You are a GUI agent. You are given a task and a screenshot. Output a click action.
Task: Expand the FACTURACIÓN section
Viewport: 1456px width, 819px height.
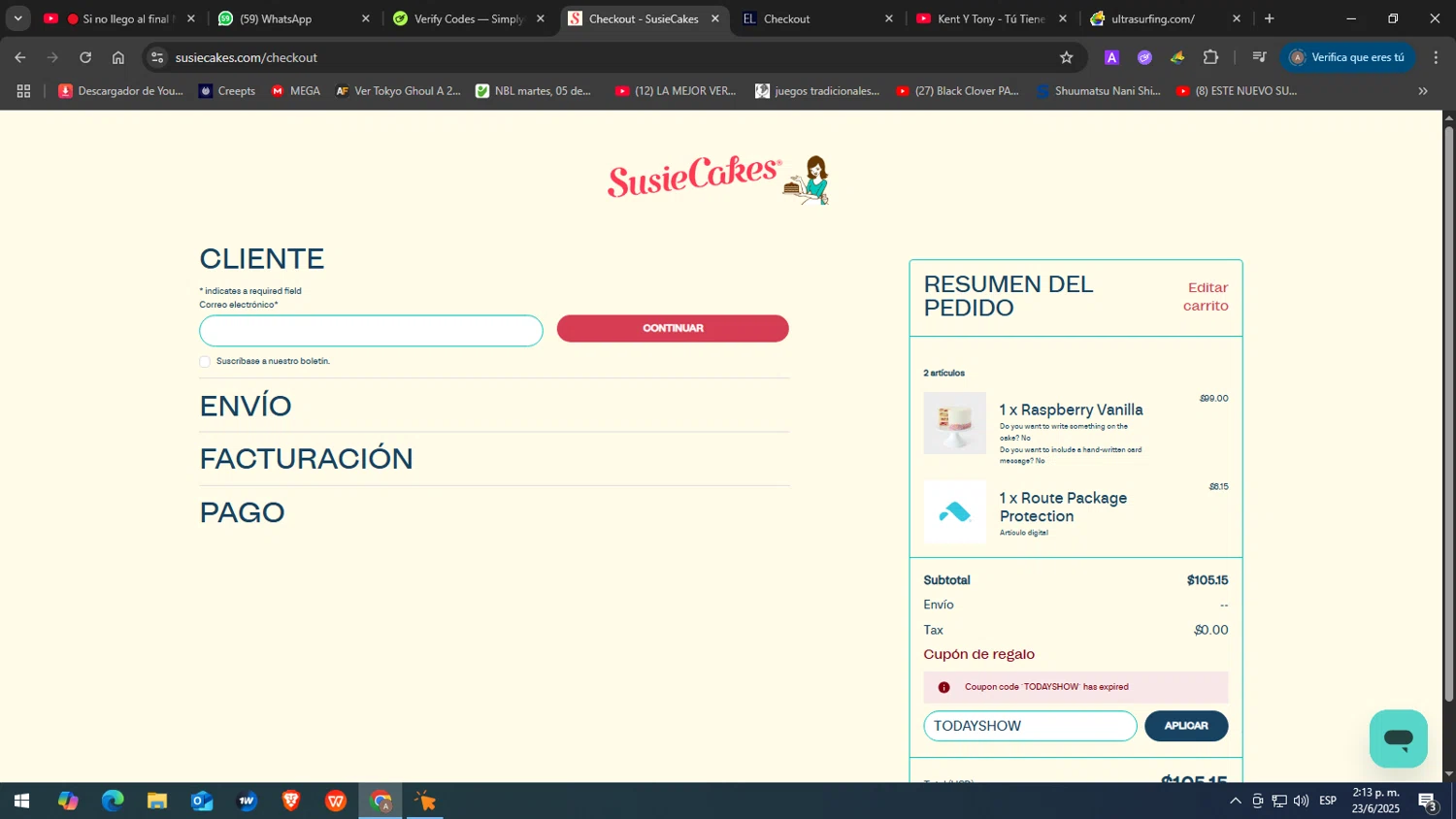point(307,458)
